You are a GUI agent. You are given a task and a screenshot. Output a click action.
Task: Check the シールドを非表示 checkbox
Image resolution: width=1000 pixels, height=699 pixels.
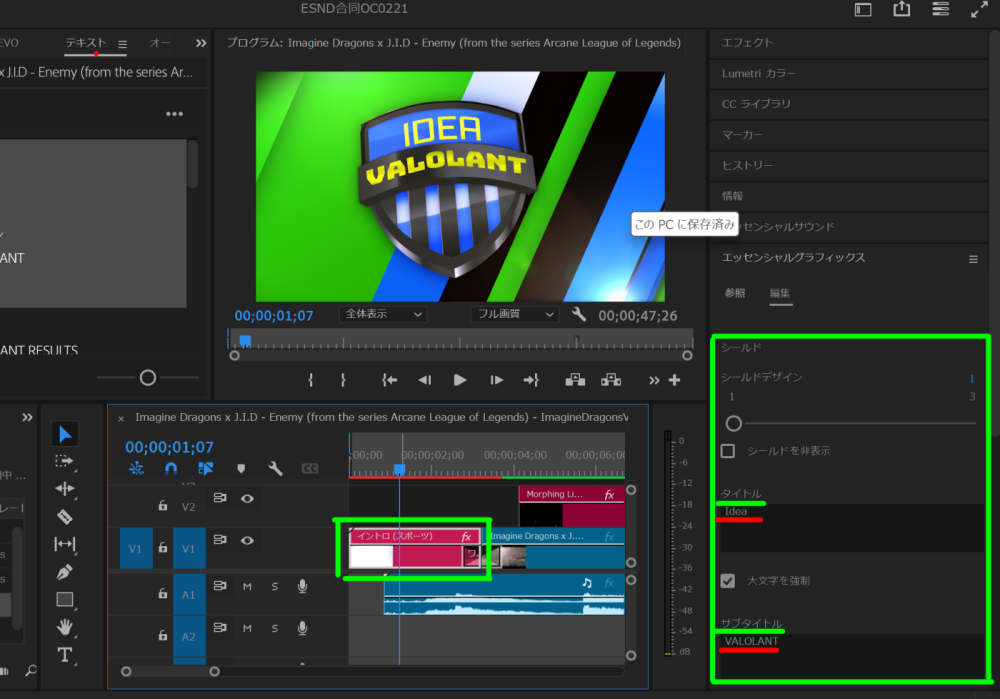click(728, 451)
